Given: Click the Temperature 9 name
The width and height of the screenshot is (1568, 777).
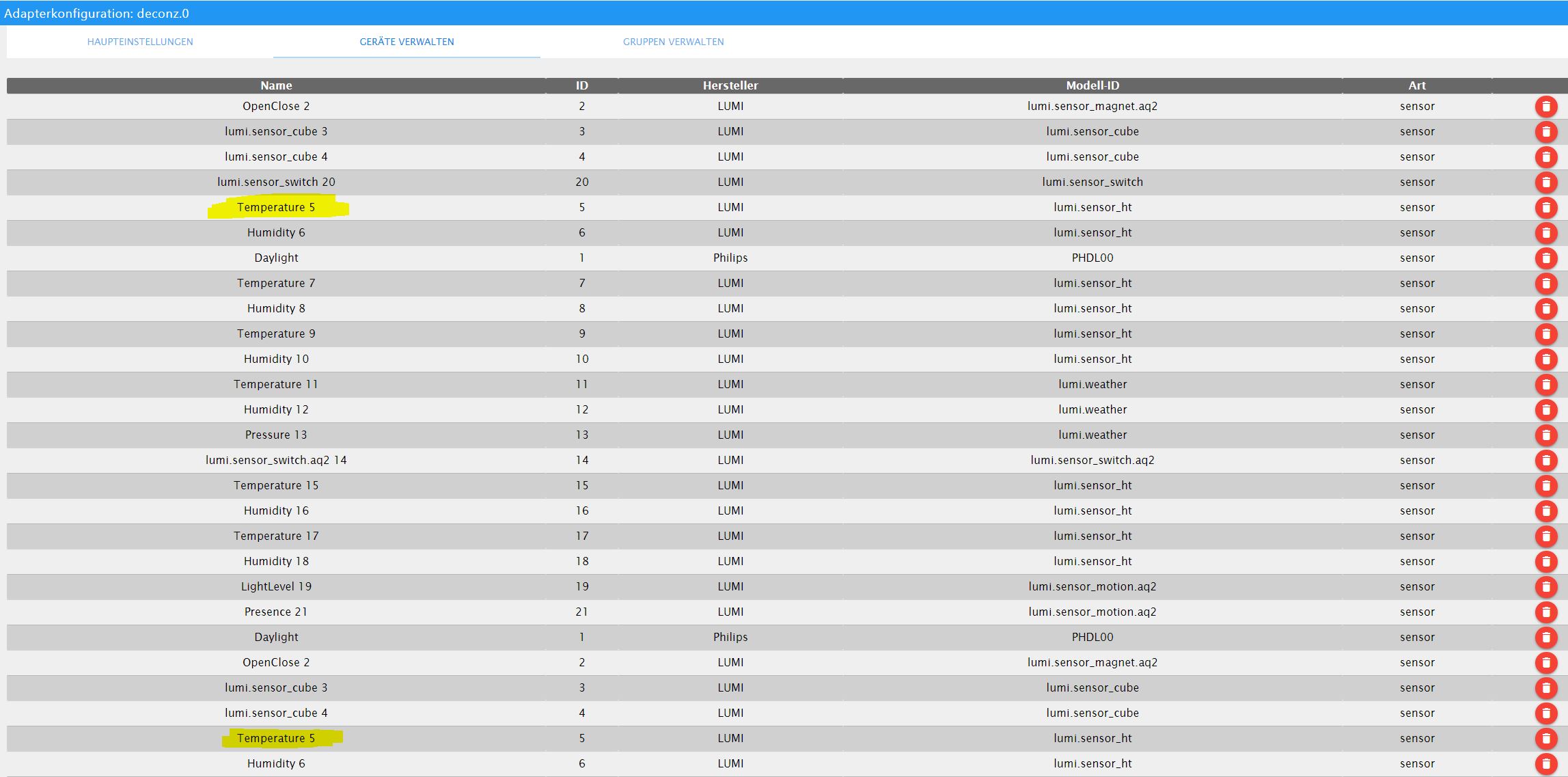Looking at the screenshot, I should click(x=276, y=333).
